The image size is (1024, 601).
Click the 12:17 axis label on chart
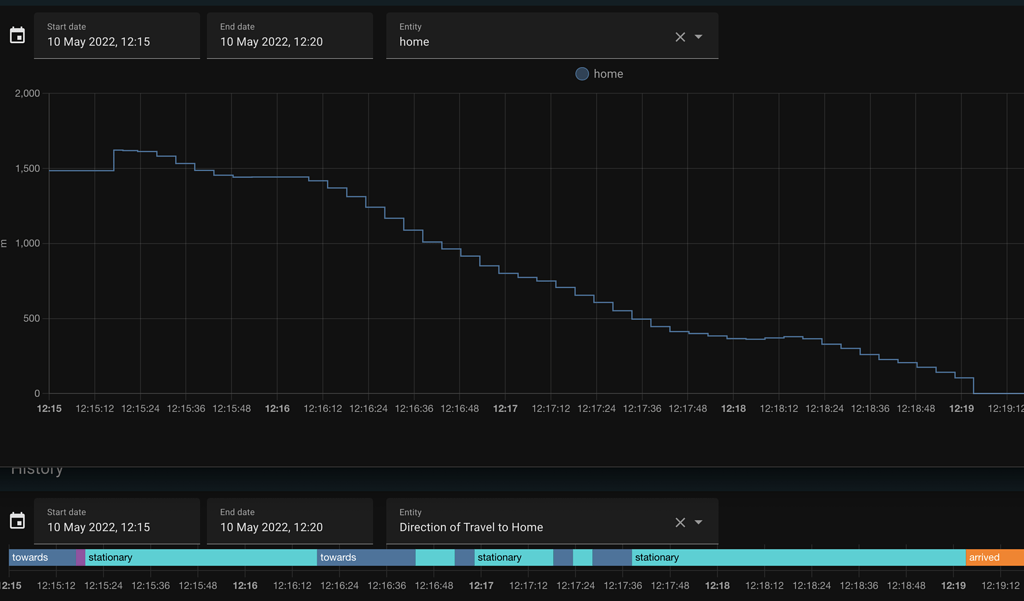pos(505,408)
